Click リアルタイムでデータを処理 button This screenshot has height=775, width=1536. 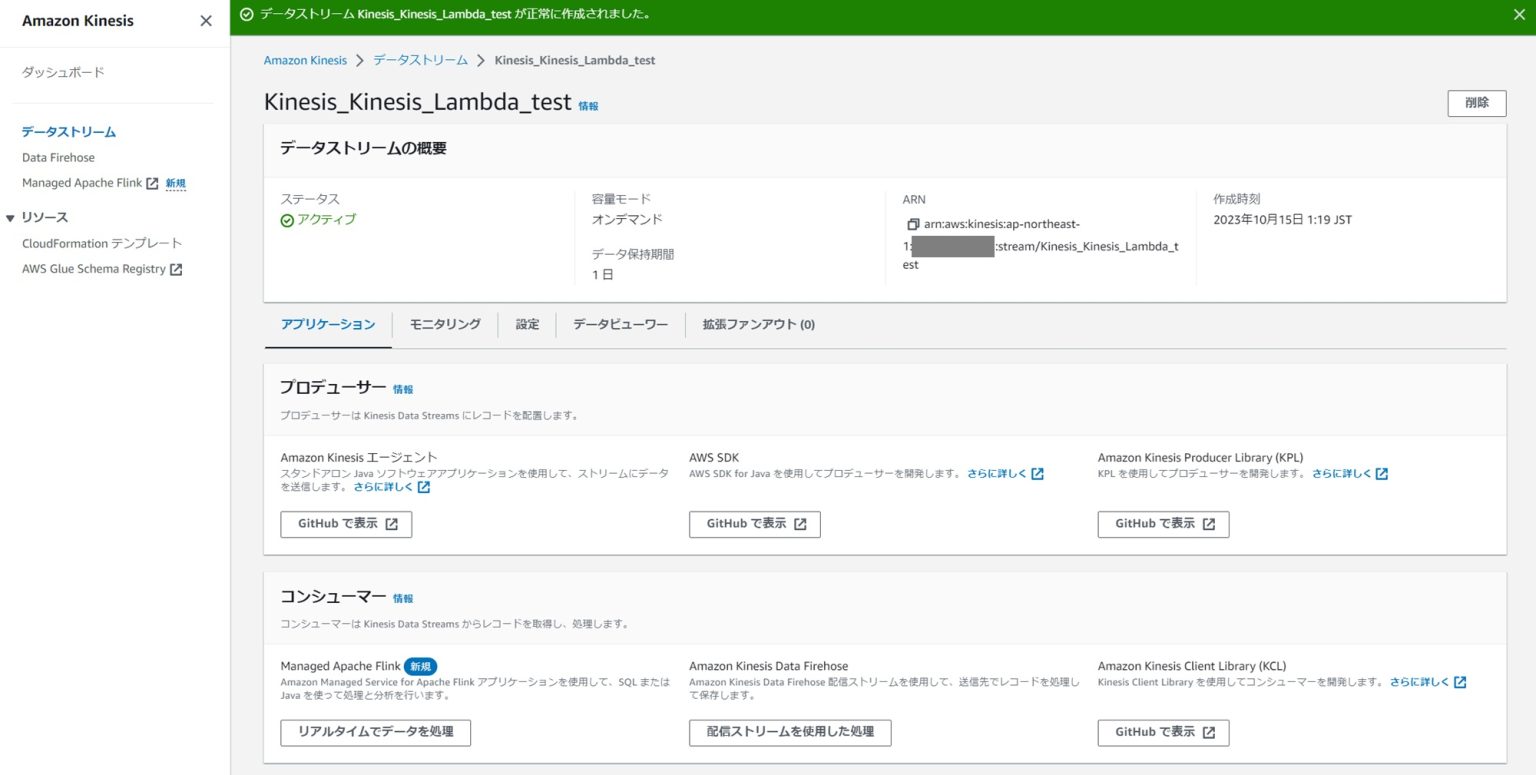[375, 732]
